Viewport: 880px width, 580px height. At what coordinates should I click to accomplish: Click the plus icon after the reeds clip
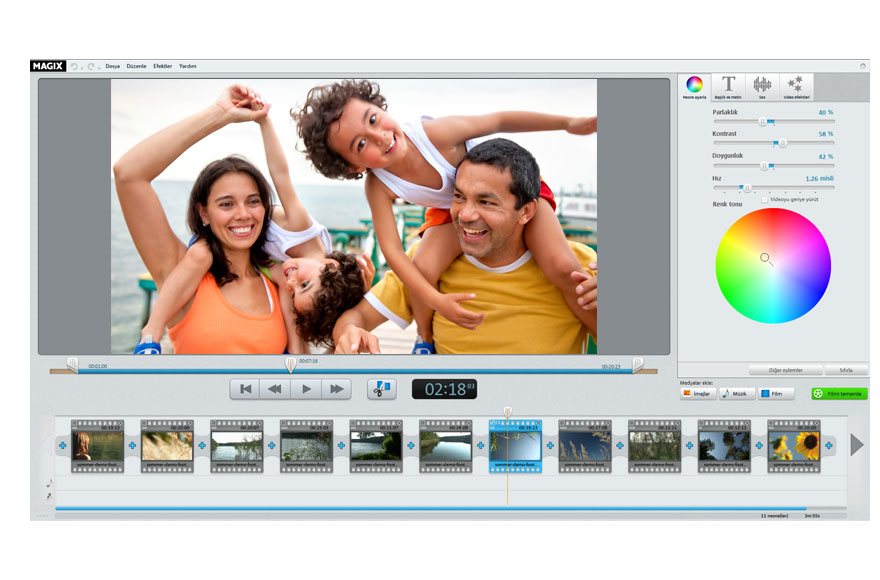pyautogui.click(x=619, y=445)
